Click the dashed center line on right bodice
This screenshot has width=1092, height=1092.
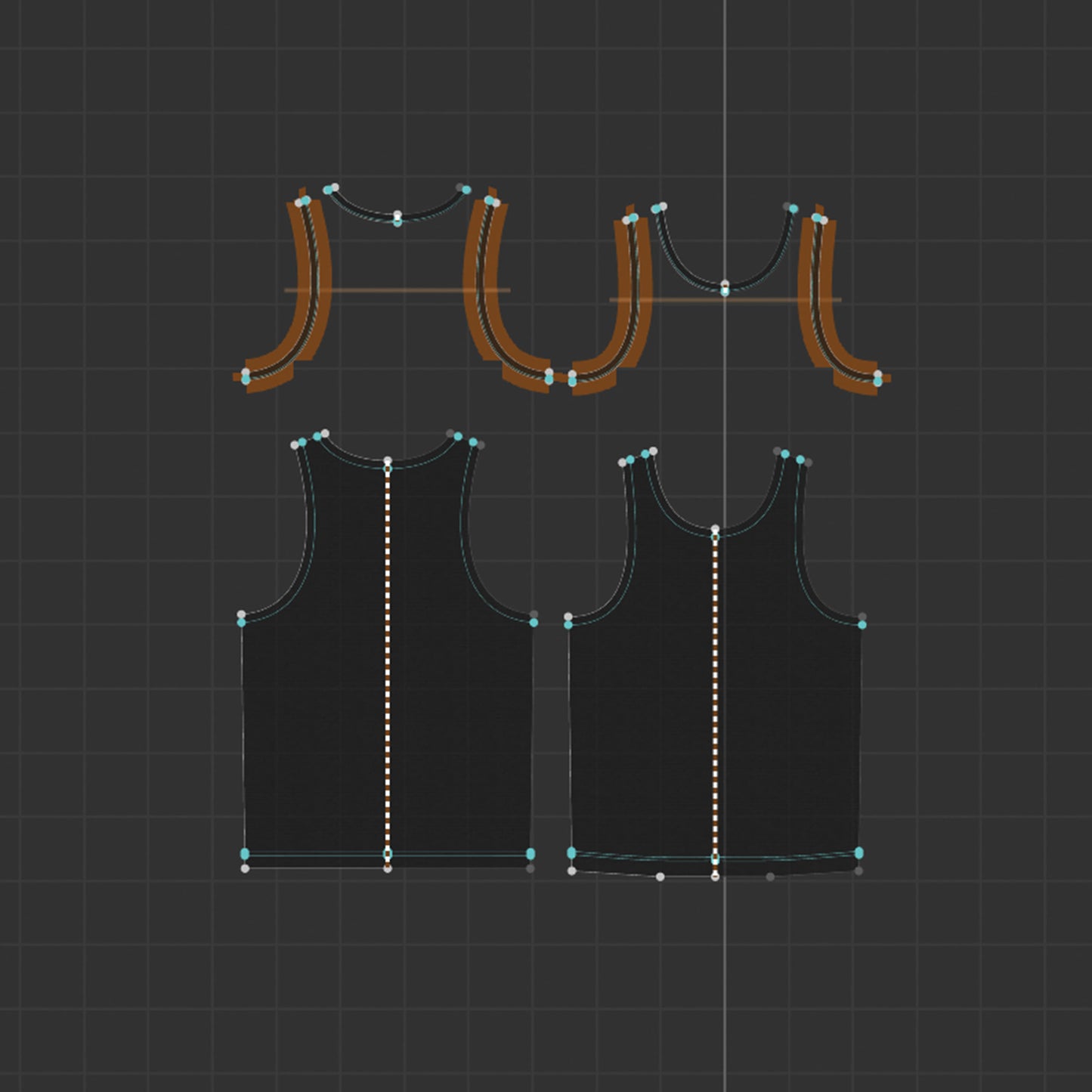(715, 695)
